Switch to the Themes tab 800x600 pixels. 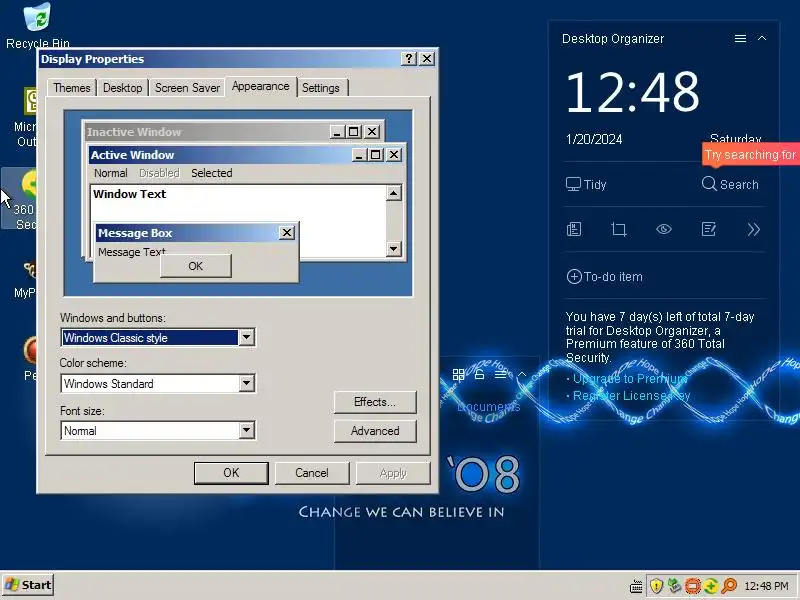pos(71,88)
